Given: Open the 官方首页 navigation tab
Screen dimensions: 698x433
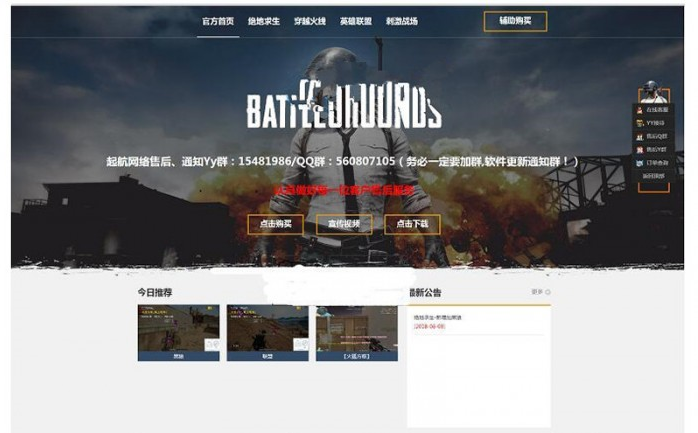Looking at the screenshot, I should tap(218, 21).
